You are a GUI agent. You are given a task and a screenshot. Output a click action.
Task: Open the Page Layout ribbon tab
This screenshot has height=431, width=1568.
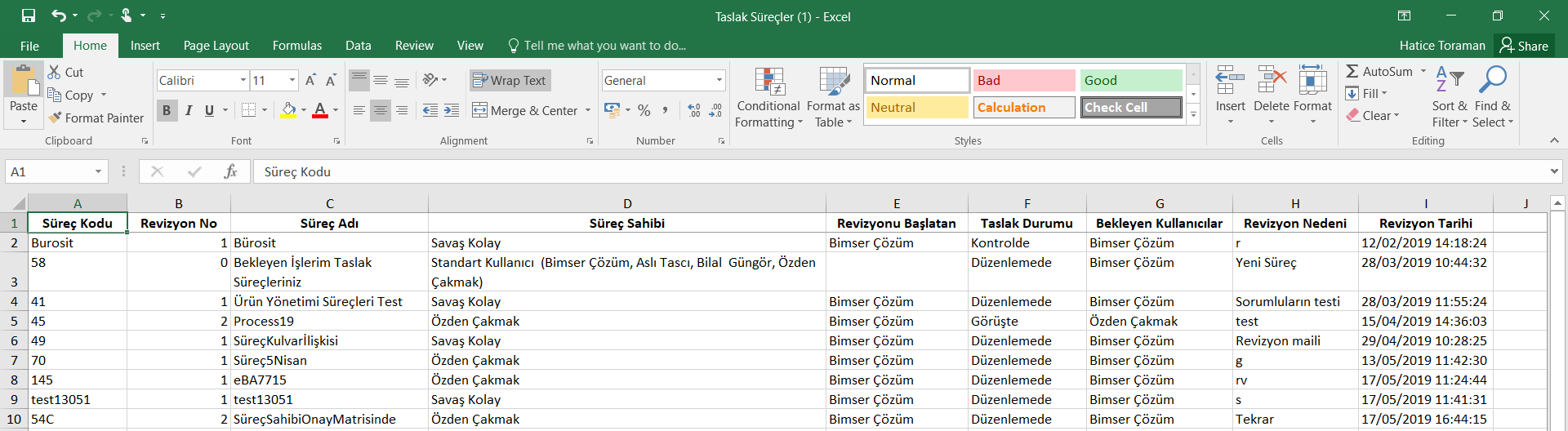[216, 46]
